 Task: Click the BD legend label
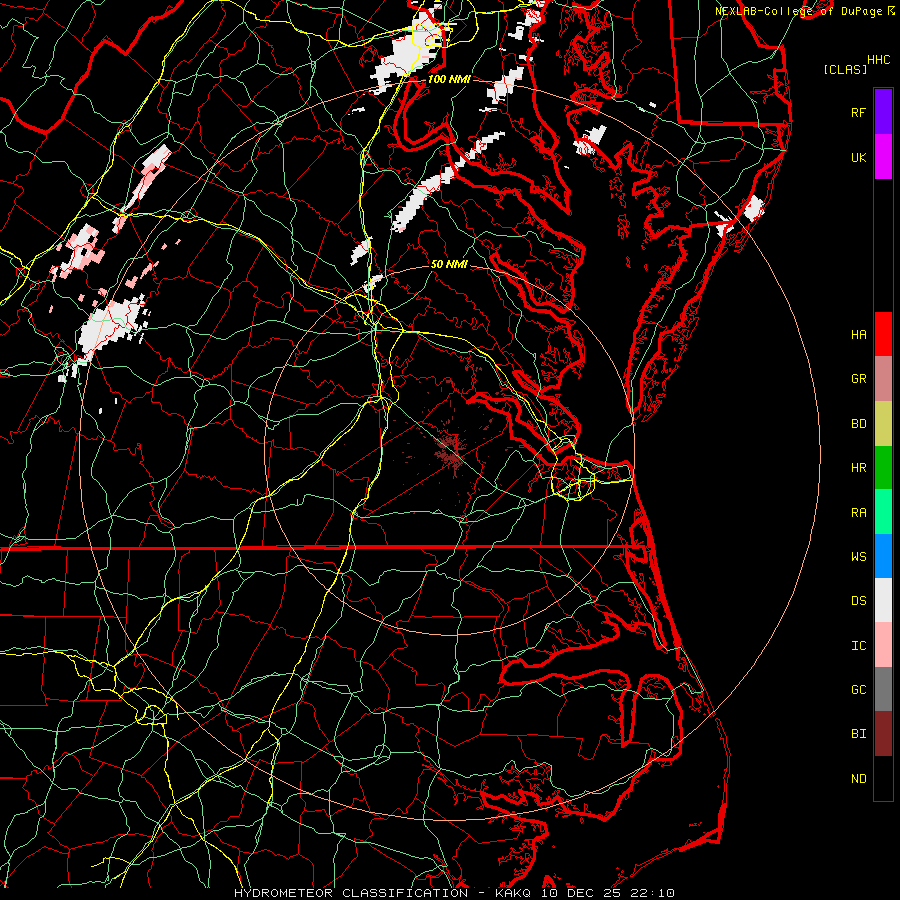(858, 424)
